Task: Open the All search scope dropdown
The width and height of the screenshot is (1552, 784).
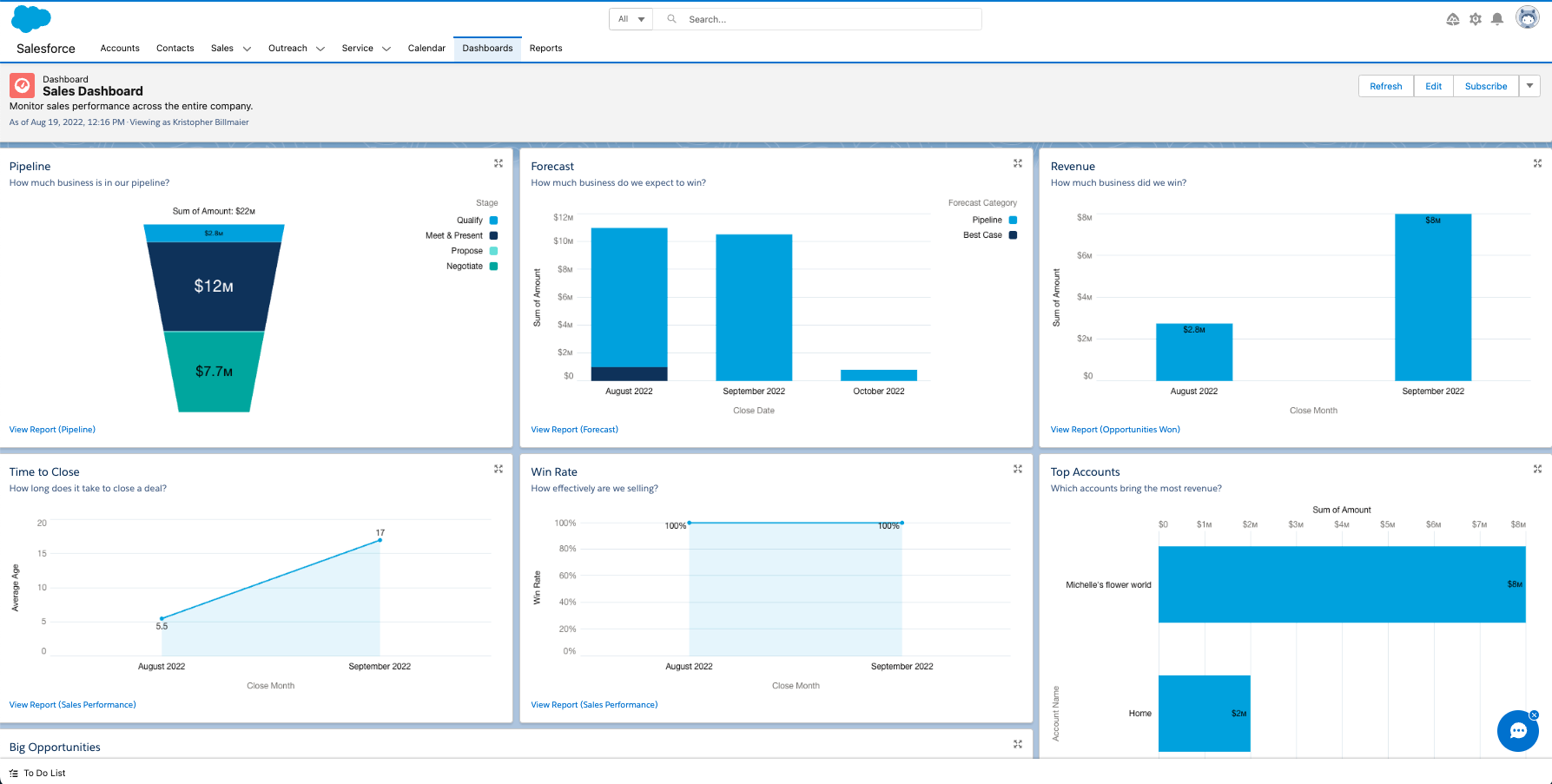Action: click(631, 19)
